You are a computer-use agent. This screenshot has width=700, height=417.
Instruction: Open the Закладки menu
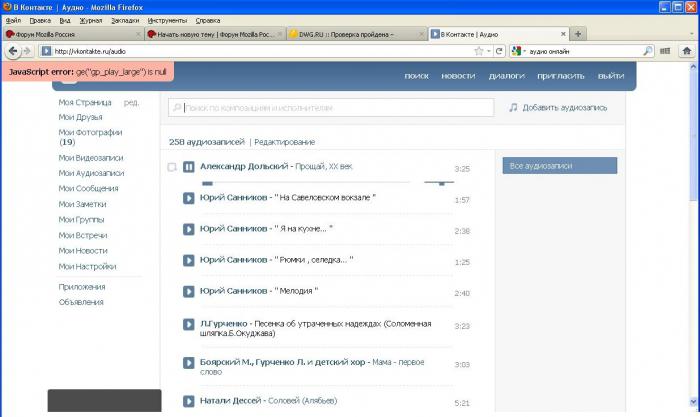click(125, 21)
